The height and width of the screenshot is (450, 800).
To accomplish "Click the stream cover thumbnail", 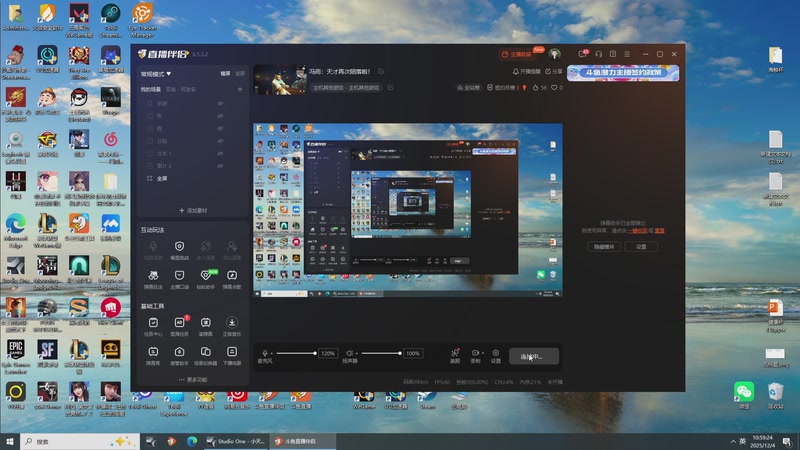I will tap(280, 80).
